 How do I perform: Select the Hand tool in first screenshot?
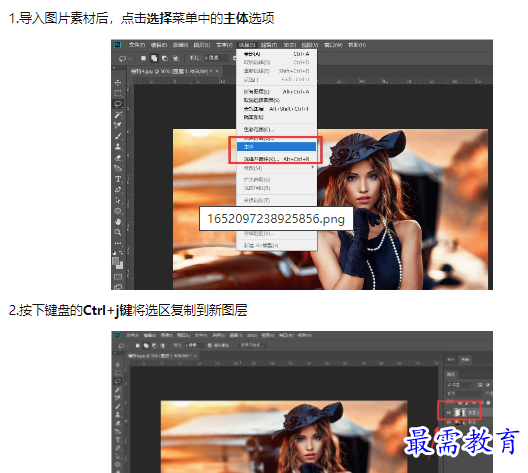pyautogui.click(x=118, y=222)
